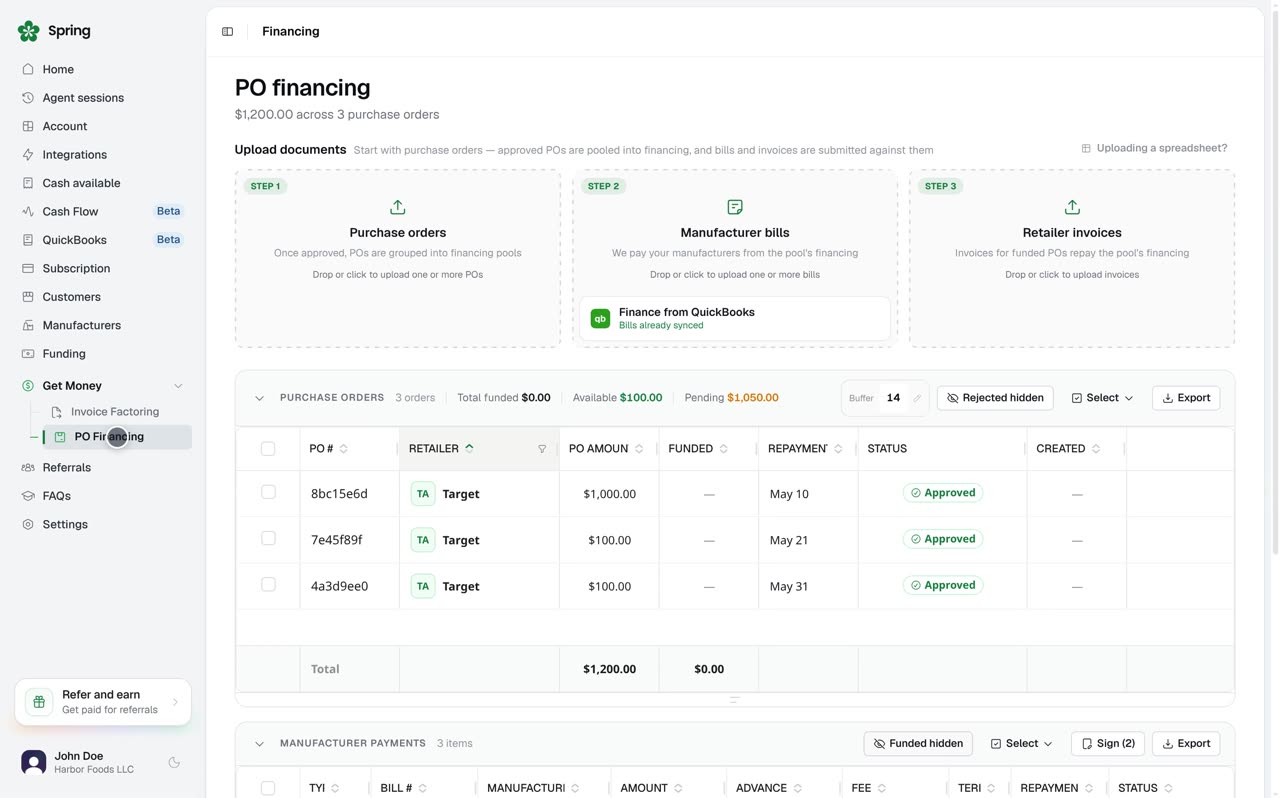Select all purchase orders header checkbox
1280x798 pixels.
[x=268, y=449]
